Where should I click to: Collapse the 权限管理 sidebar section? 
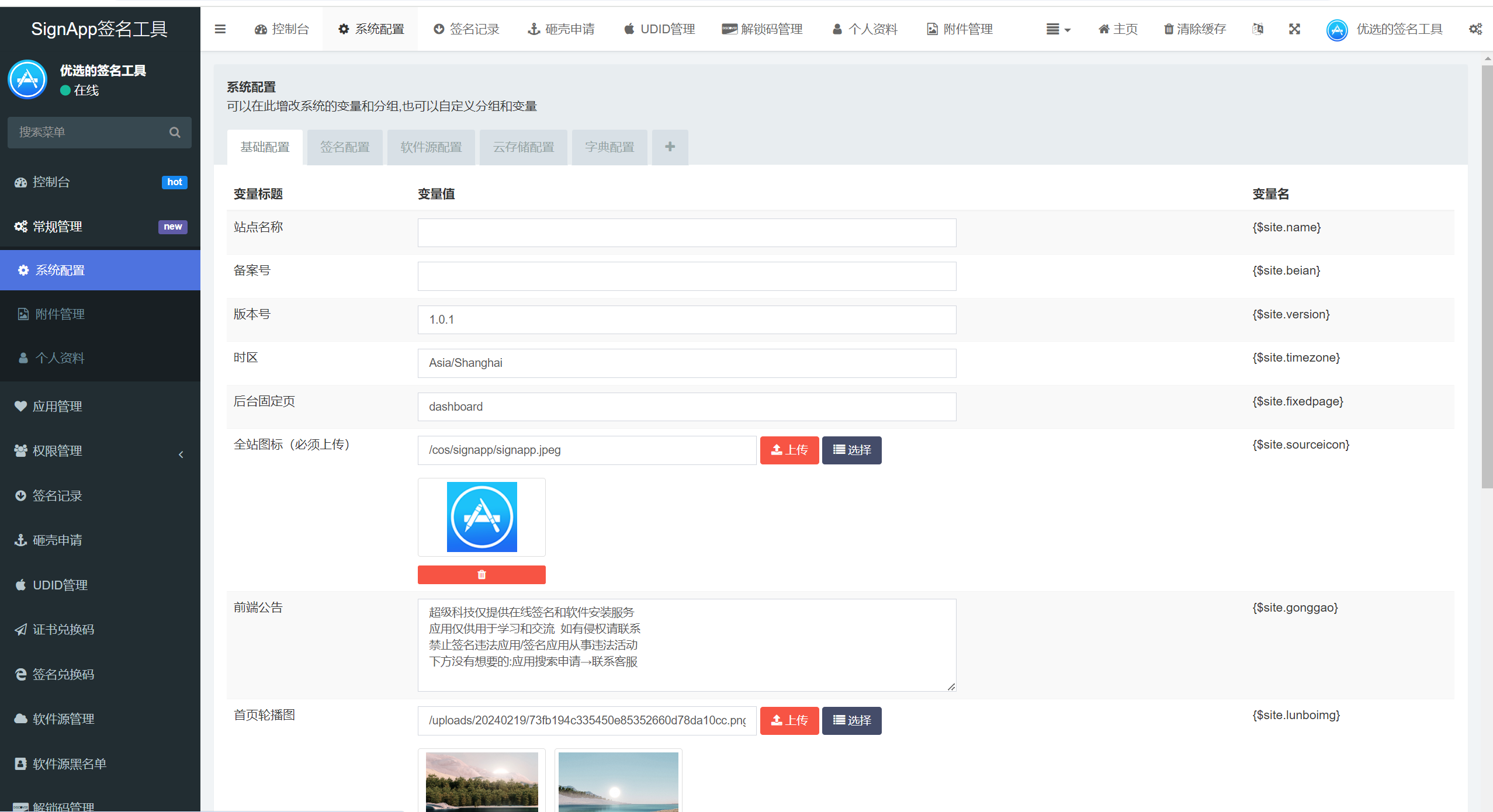[x=181, y=454]
